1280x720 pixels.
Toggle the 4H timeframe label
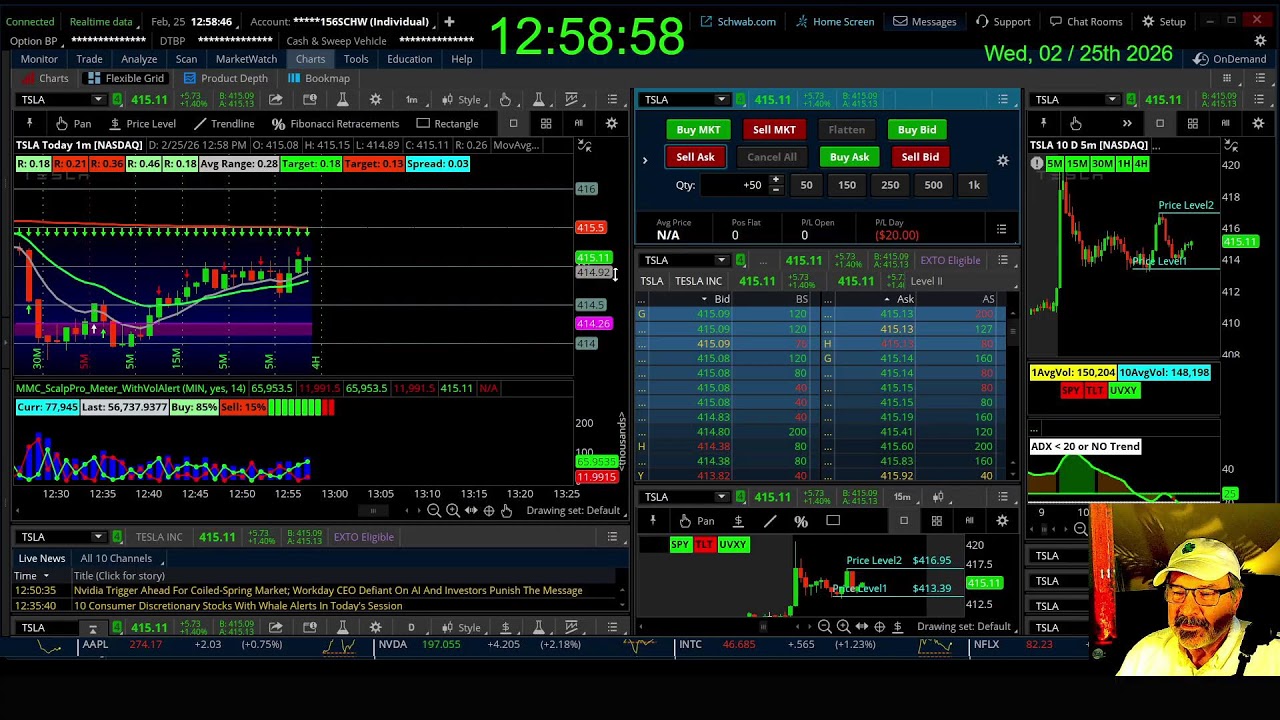pyautogui.click(x=1140, y=164)
